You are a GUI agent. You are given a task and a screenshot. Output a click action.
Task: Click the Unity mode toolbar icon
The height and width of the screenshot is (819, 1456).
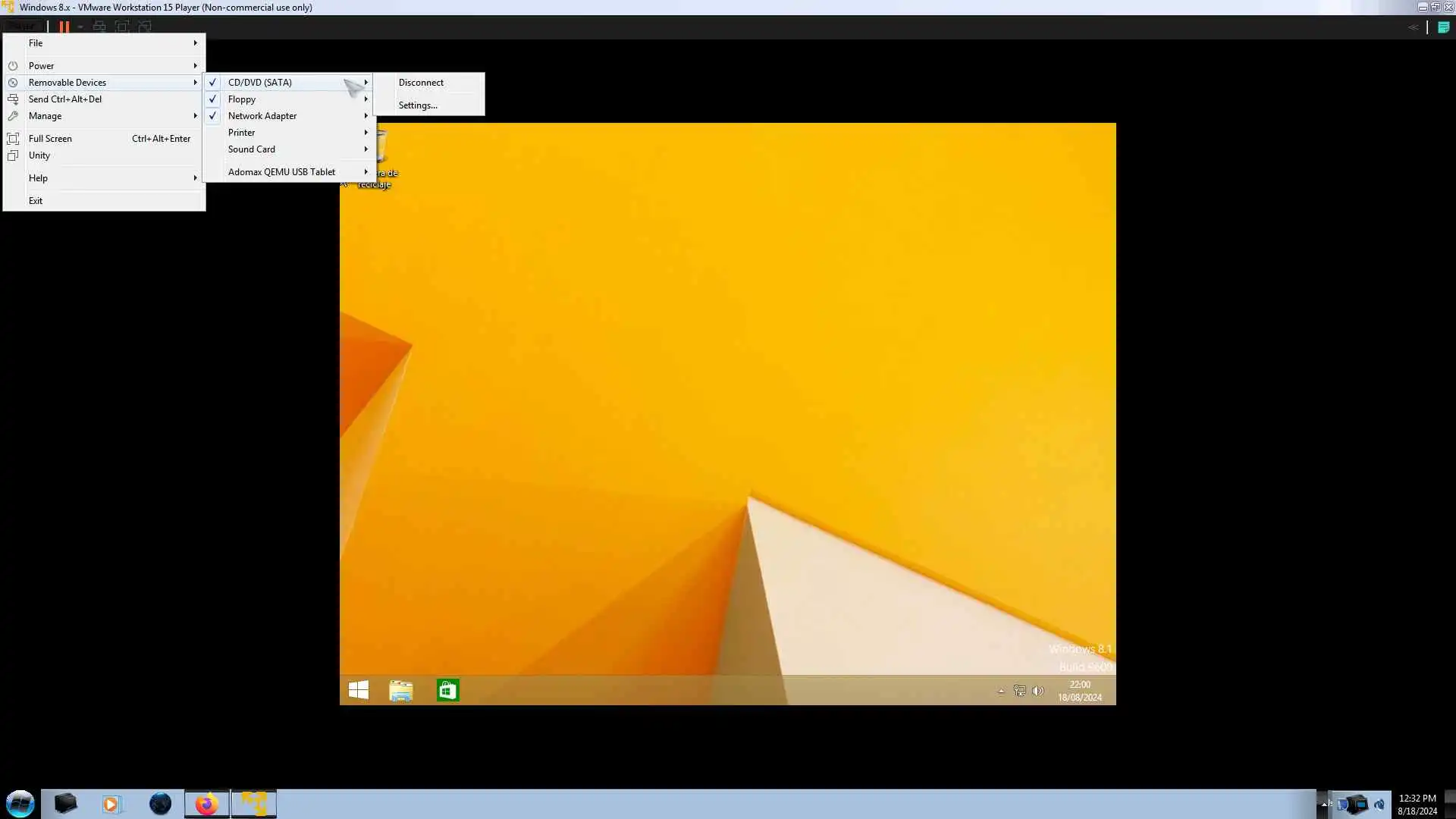coord(144,27)
